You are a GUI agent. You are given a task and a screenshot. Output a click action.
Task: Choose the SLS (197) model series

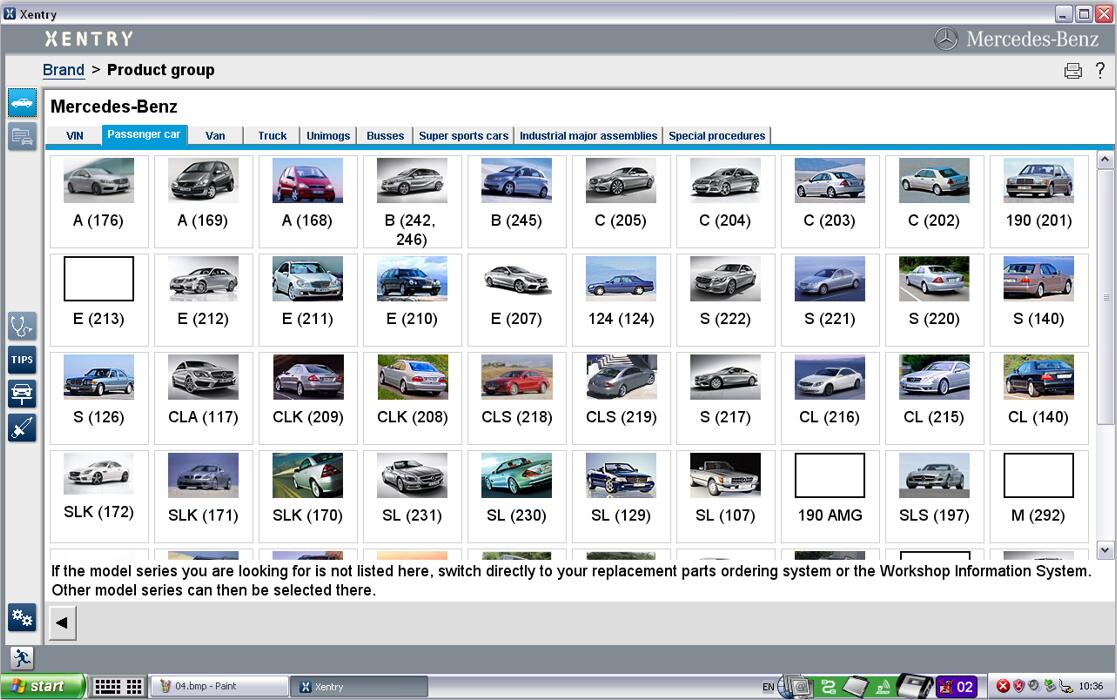[934, 496]
